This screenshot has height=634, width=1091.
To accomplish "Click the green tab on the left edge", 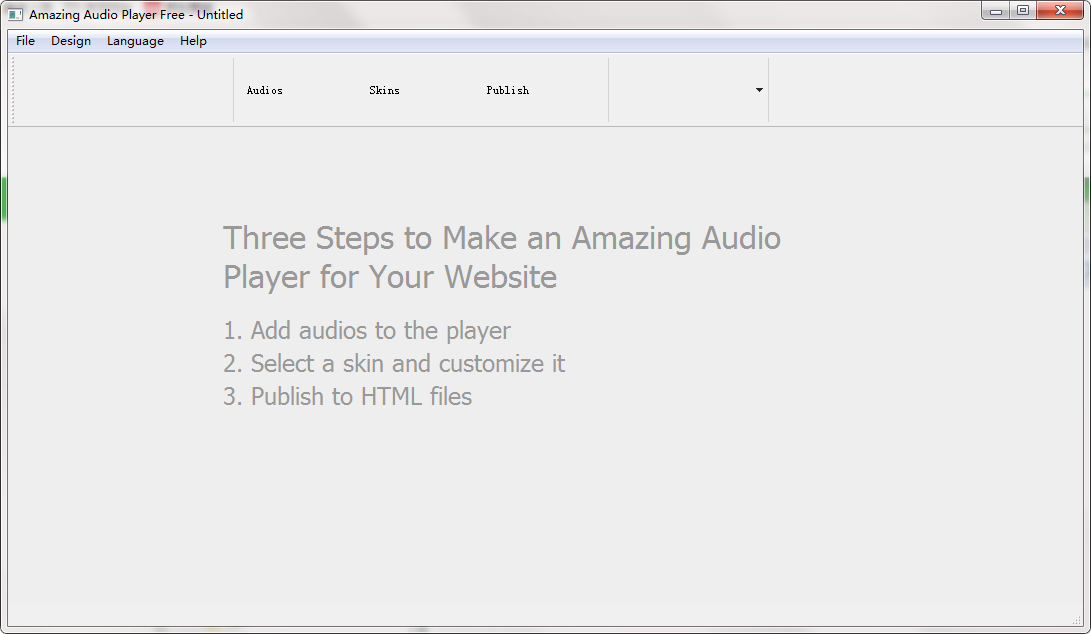I will pyautogui.click(x=4, y=198).
